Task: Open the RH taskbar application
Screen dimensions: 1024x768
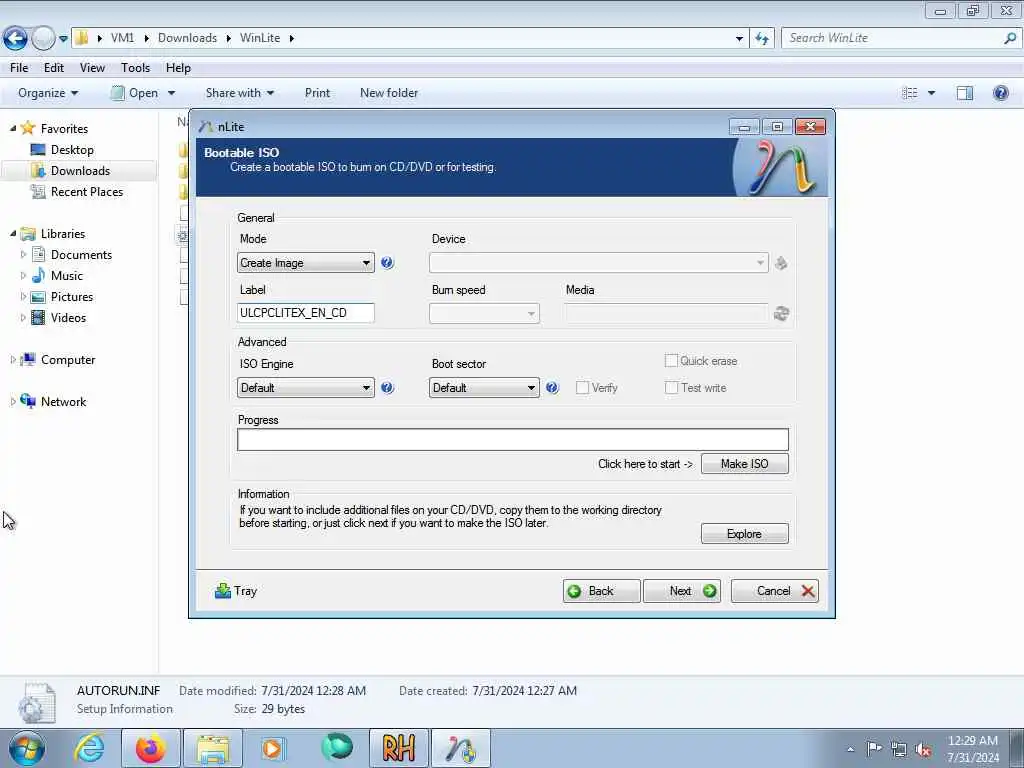Action: tap(399, 748)
